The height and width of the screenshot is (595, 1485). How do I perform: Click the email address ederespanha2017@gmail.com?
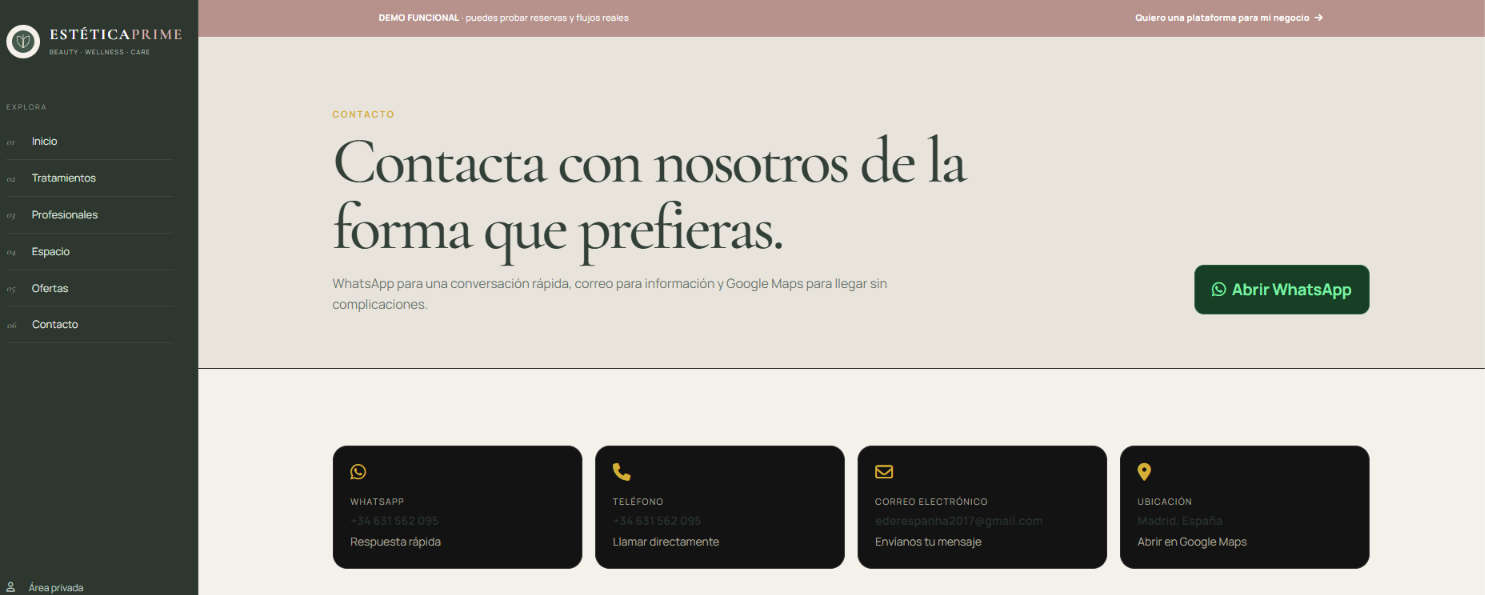959,521
